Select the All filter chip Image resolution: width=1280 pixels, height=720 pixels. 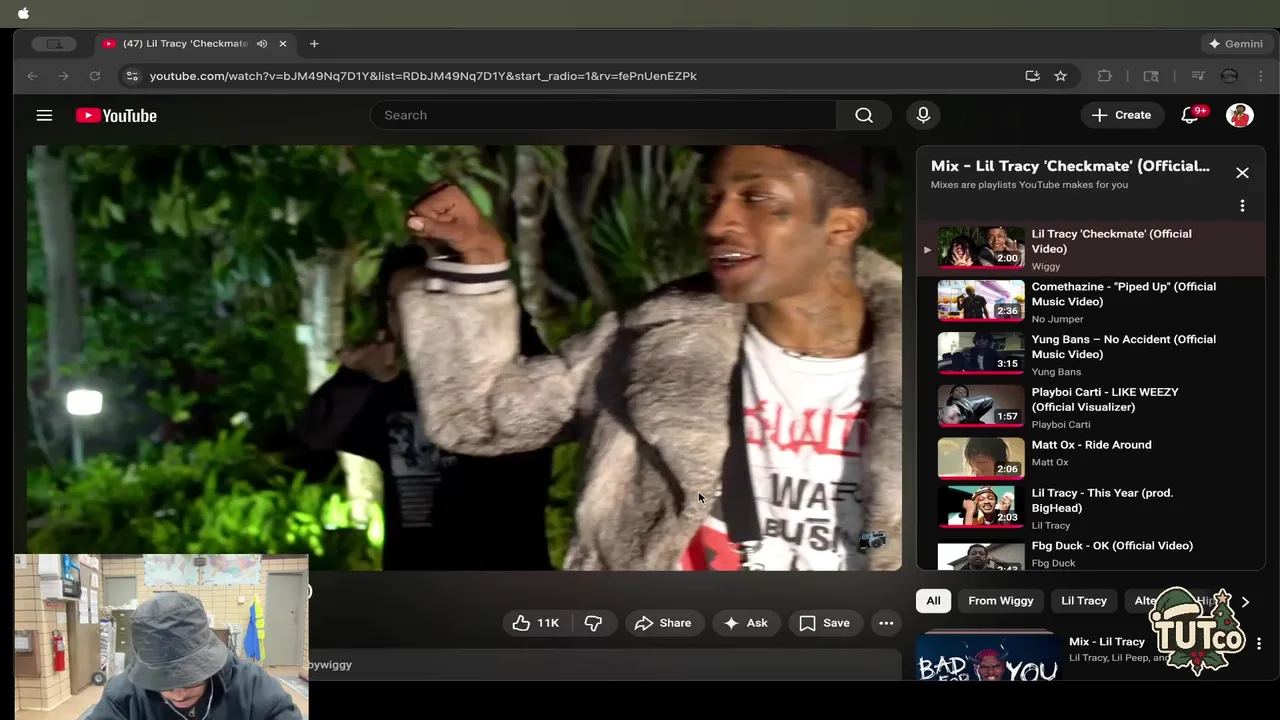pyautogui.click(x=933, y=601)
